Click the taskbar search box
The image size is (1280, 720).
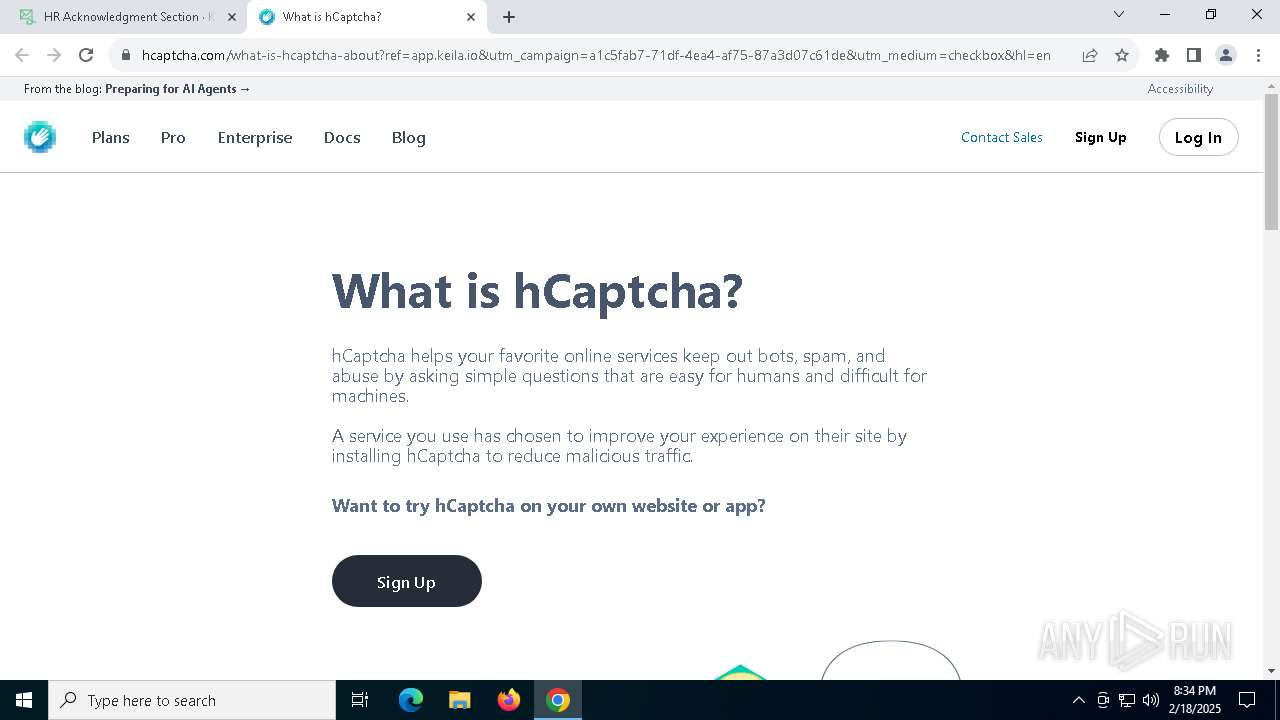pos(192,700)
